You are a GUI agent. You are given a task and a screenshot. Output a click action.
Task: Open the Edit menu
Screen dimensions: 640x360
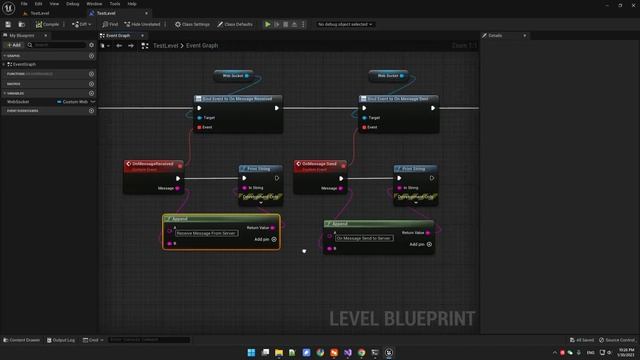click(38, 4)
